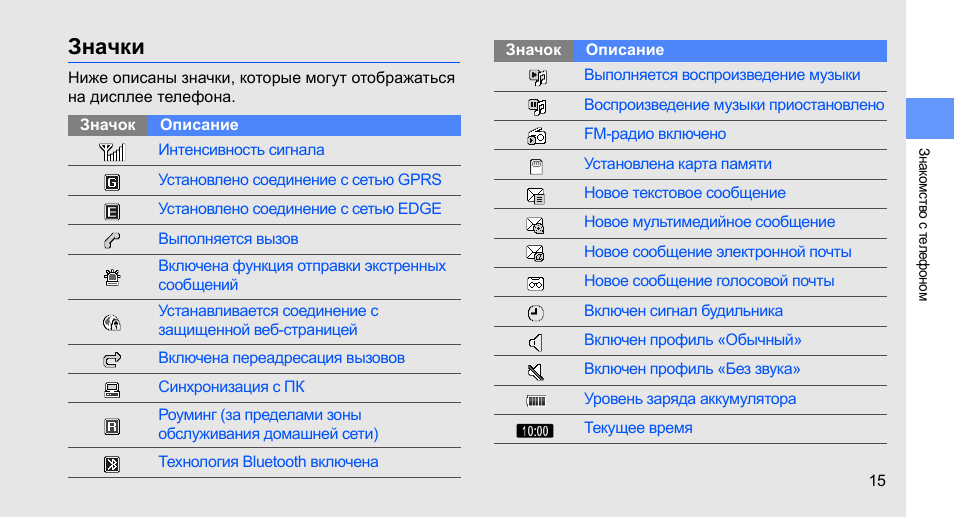Click the voicemail cassette icon
Screen dimensions: 955x517
pyautogui.click(x=535, y=284)
